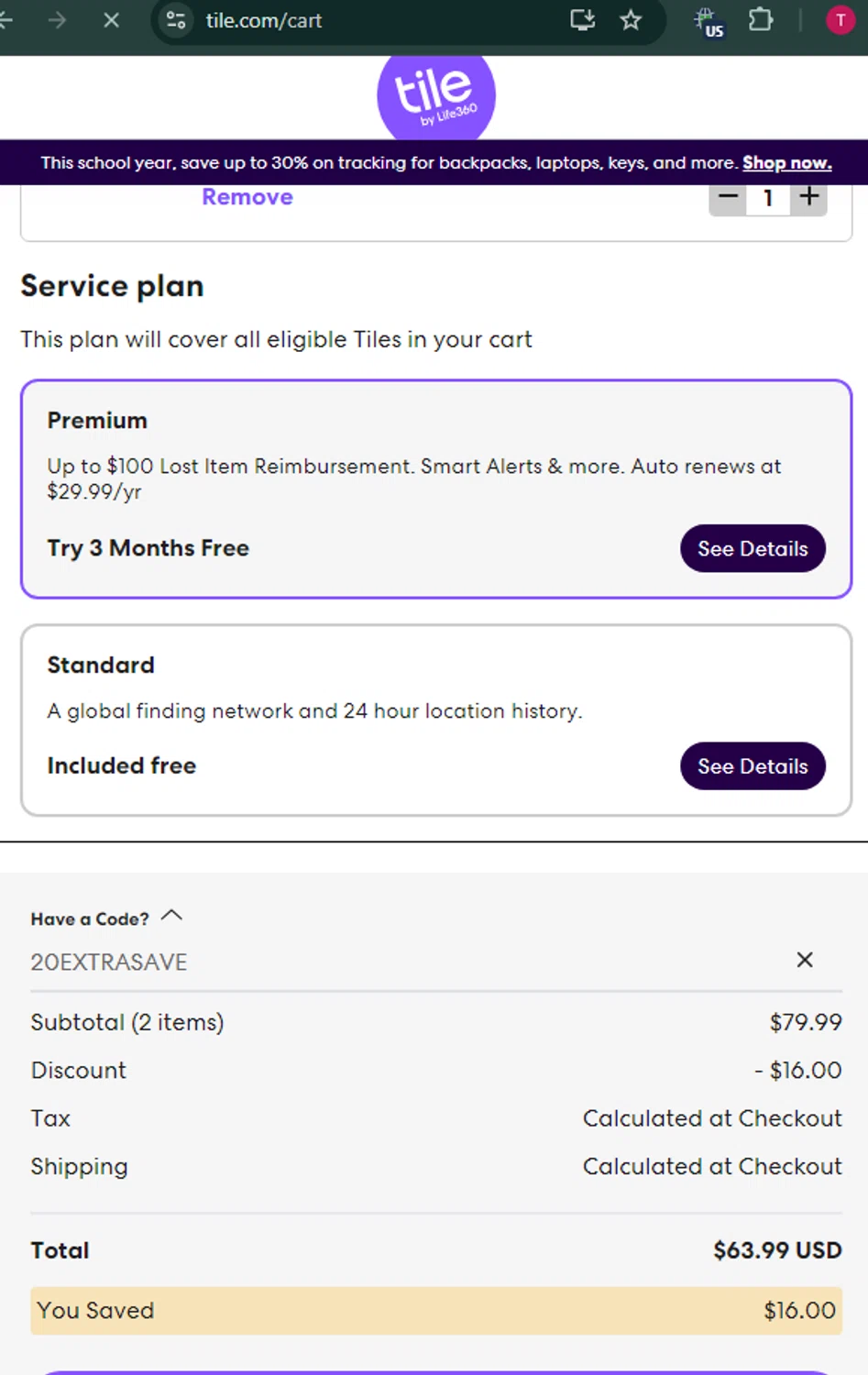Open the browser profile avatar
The height and width of the screenshot is (1375, 868).
tap(840, 20)
